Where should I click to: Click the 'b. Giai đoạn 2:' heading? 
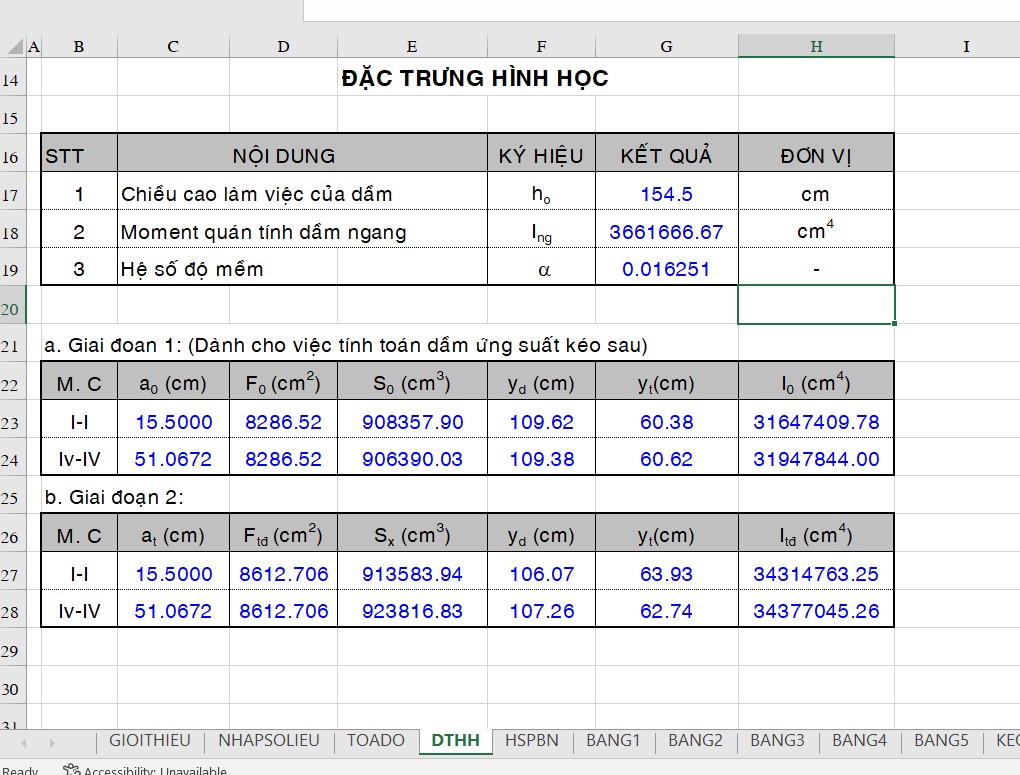click(x=114, y=497)
